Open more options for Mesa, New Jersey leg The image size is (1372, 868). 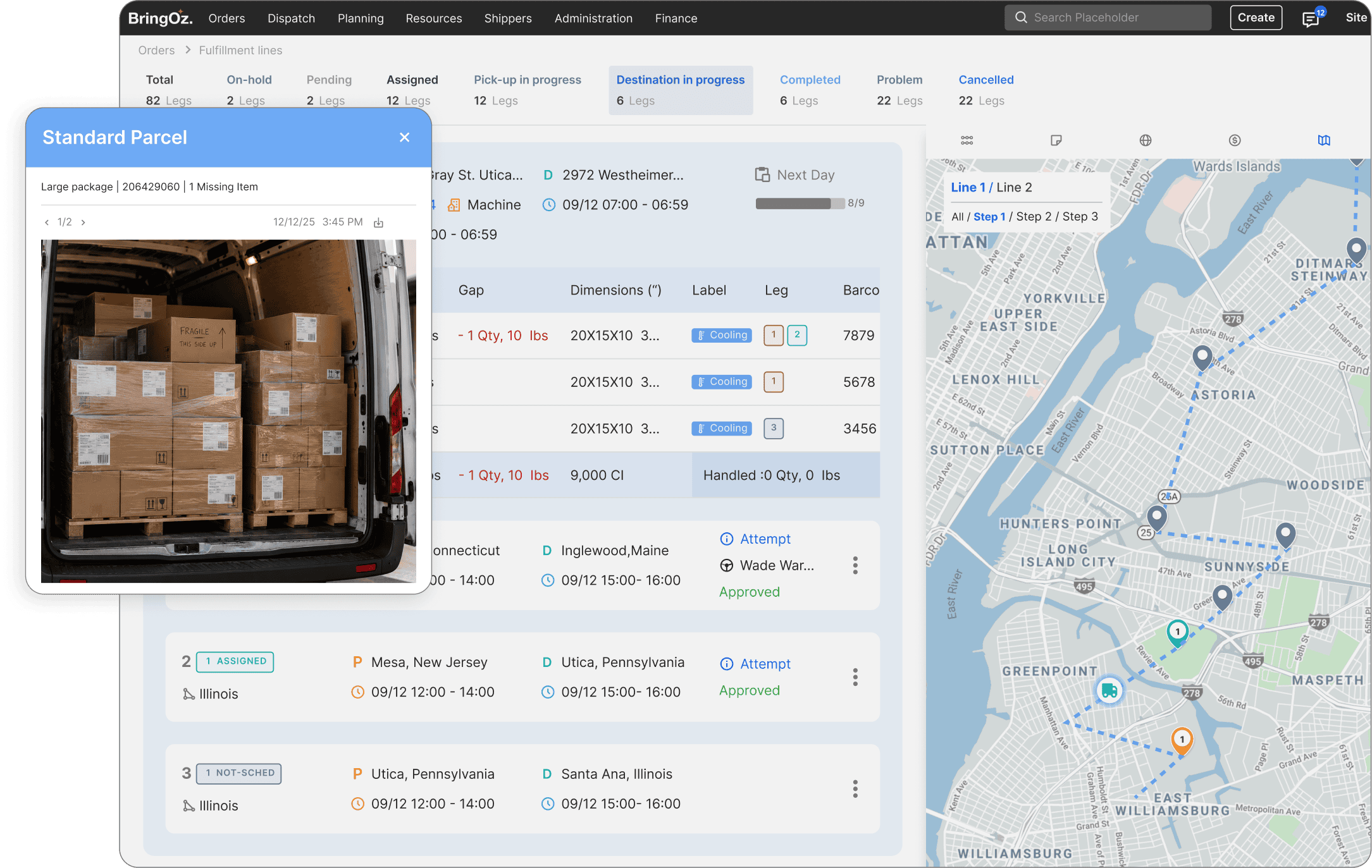(x=855, y=677)
